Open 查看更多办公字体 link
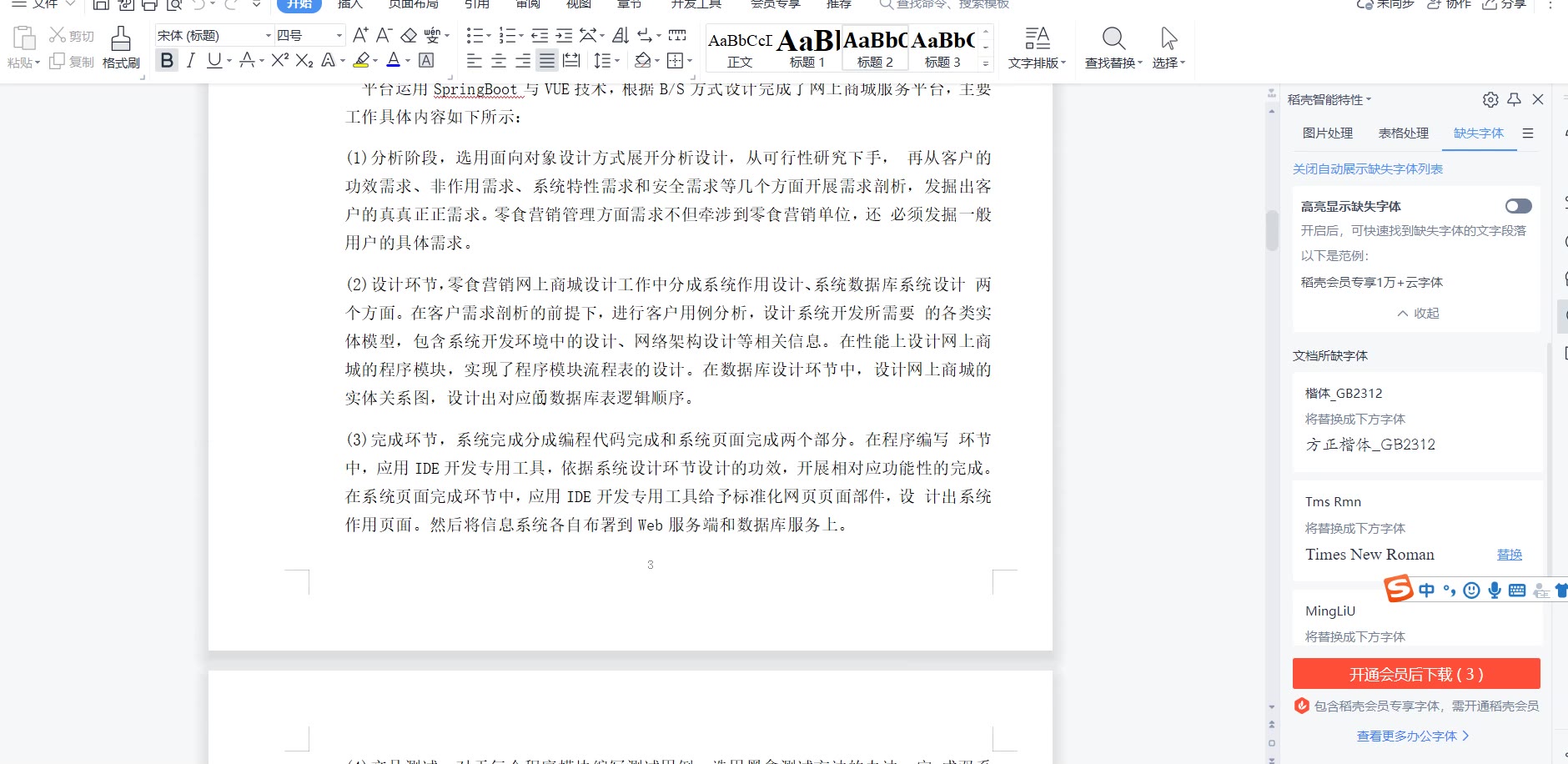This screenshot has width=1568, height=764. click(1413, 736)
